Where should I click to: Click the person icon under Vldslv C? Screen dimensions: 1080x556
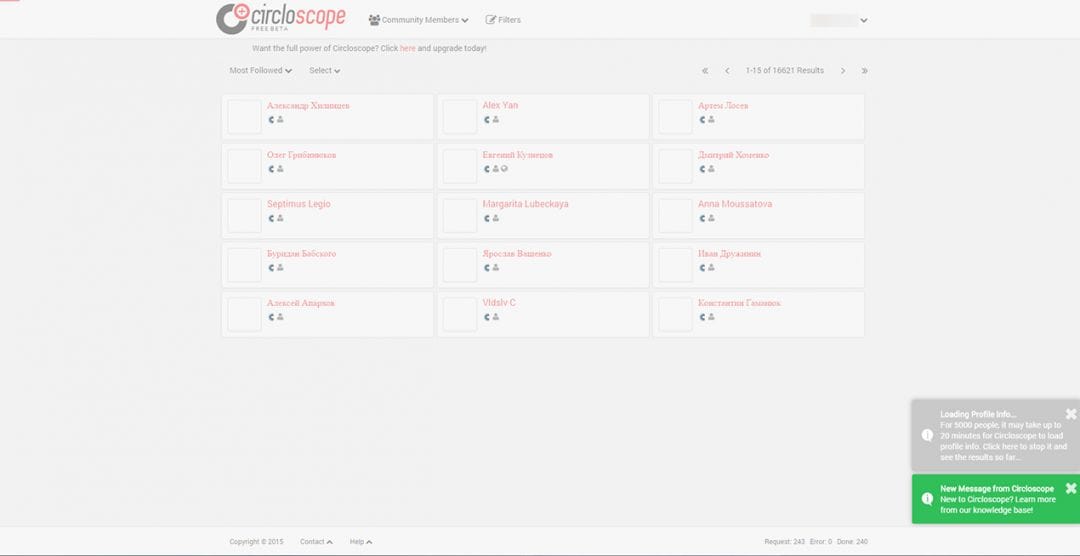495,317
